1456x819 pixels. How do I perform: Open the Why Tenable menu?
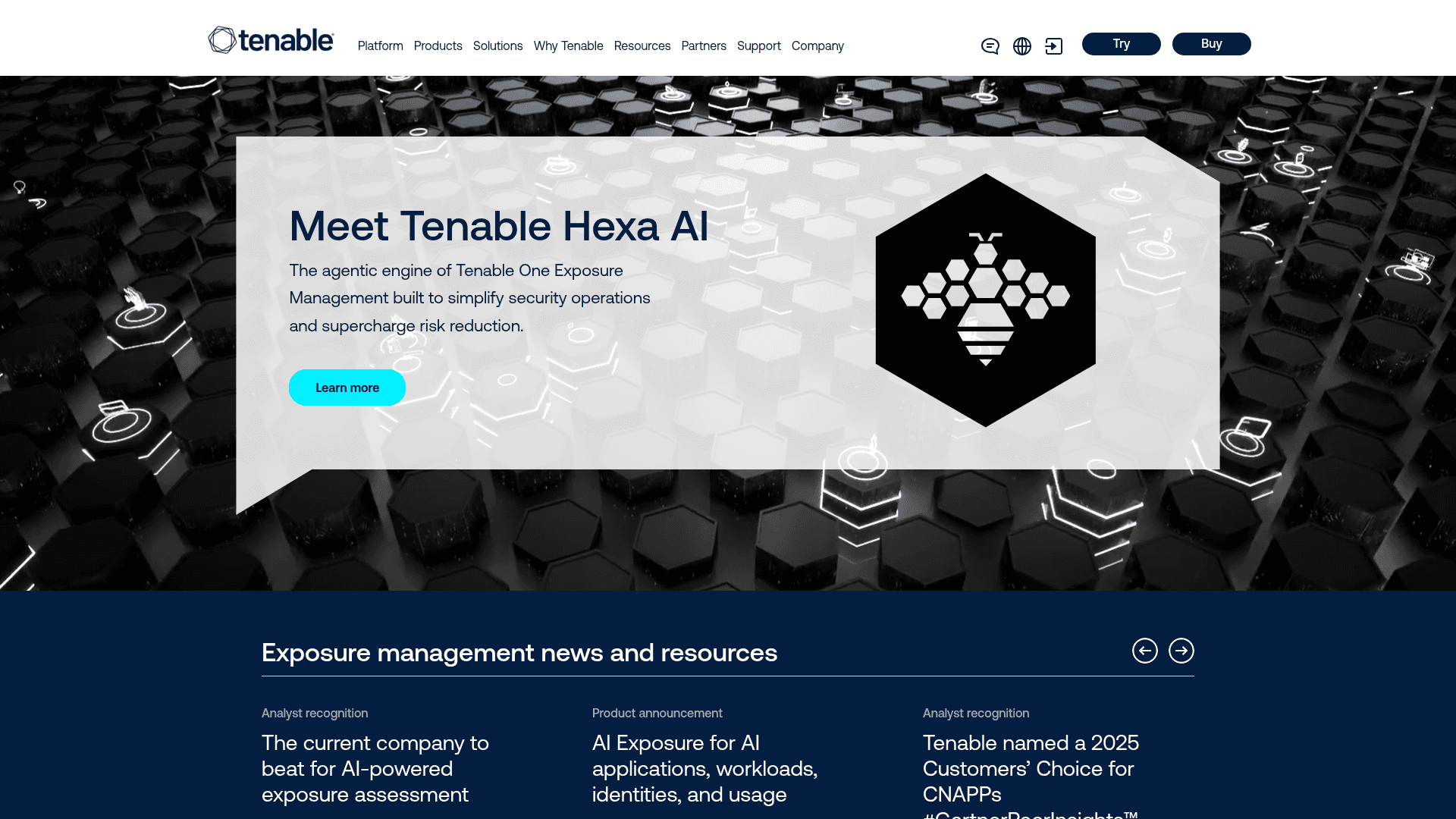click(x=569, y=46)
